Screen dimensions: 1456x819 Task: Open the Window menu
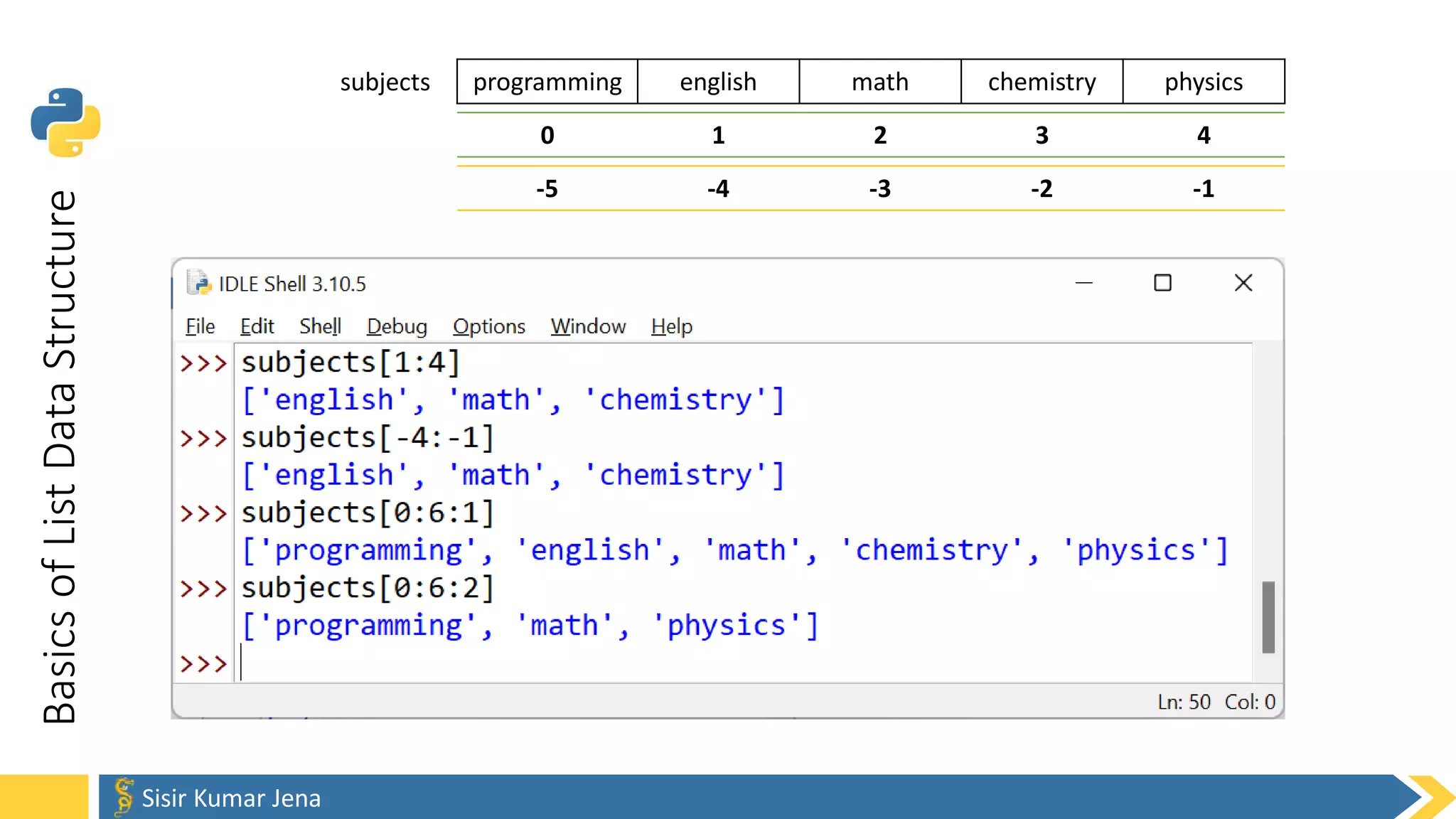tap(588, 326)
